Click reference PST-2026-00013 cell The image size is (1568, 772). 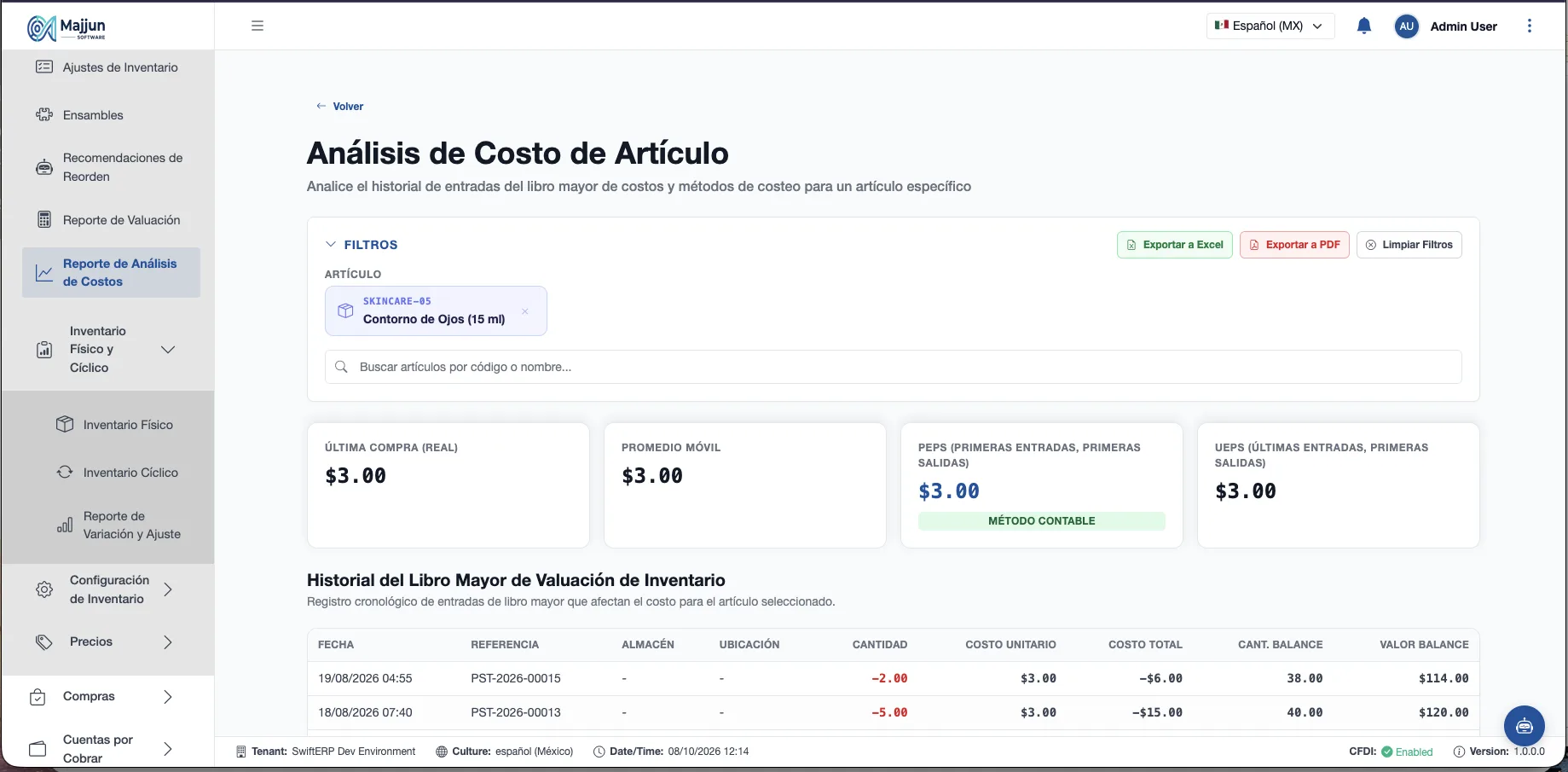point(516,713)
